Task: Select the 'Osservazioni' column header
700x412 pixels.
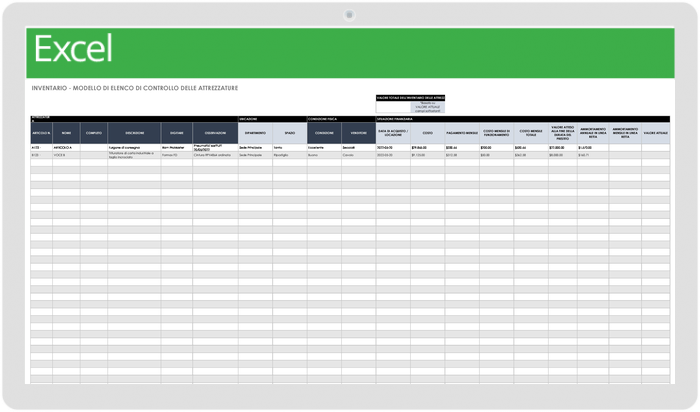Action: pos(215,133)
